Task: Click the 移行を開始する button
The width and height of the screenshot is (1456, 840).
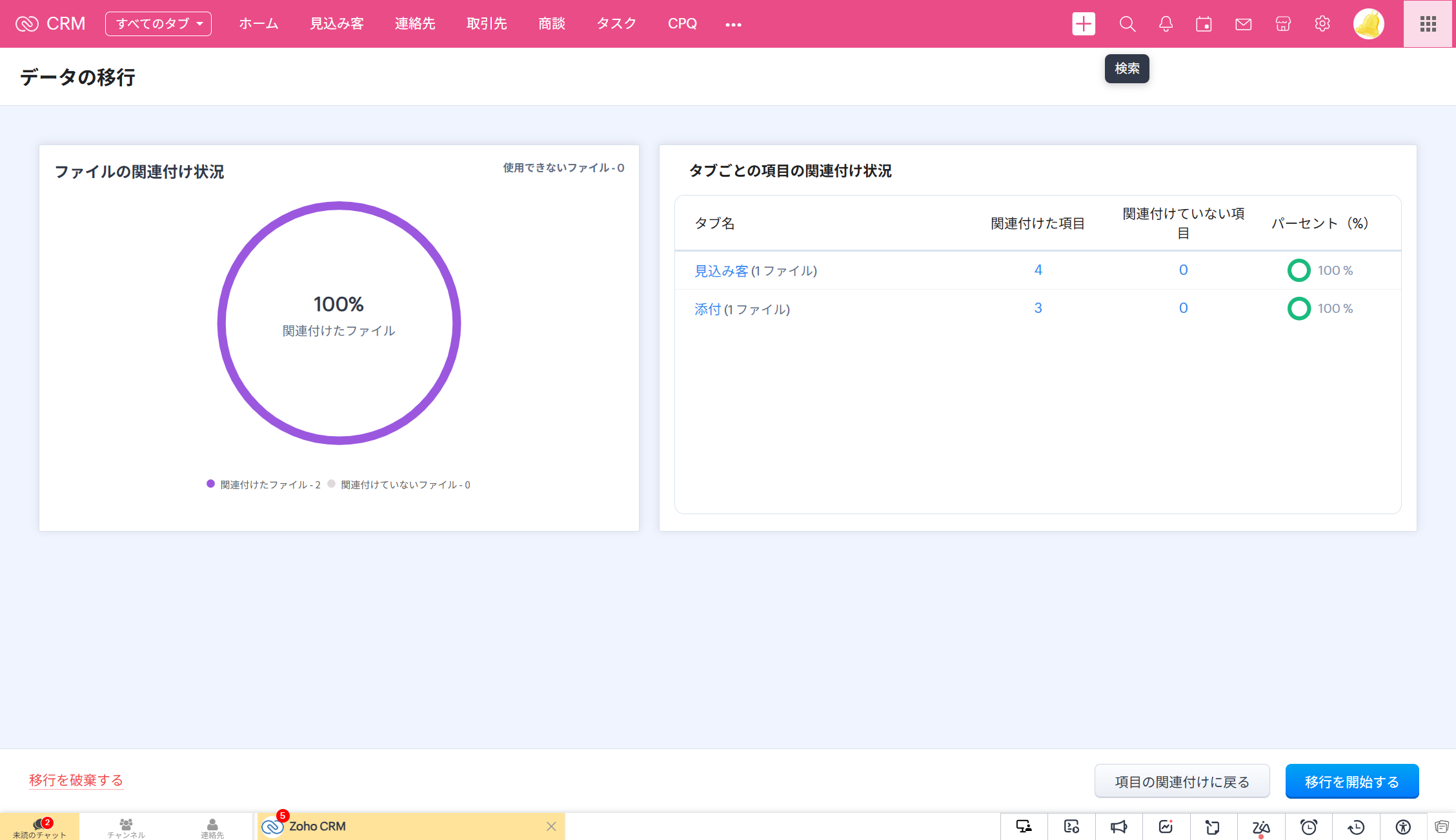Action: [x=1351, y=781]
